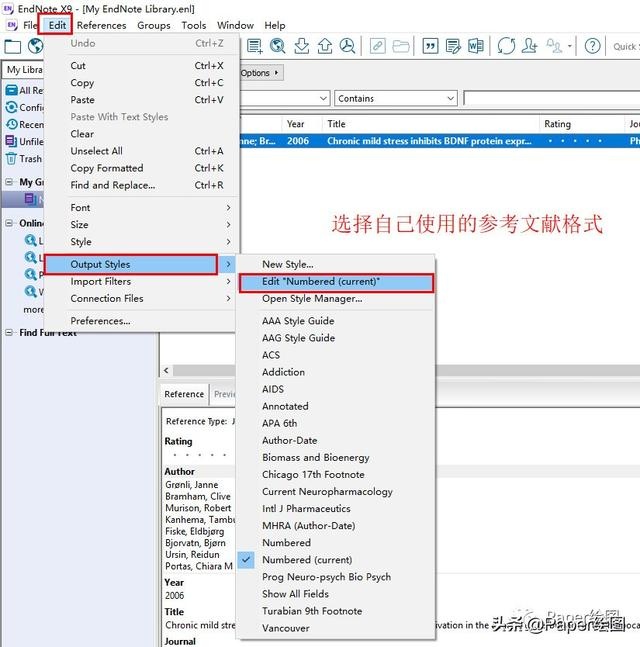
Task: Click horizontal scrollbar left arrow
Action: pos(166,370)
